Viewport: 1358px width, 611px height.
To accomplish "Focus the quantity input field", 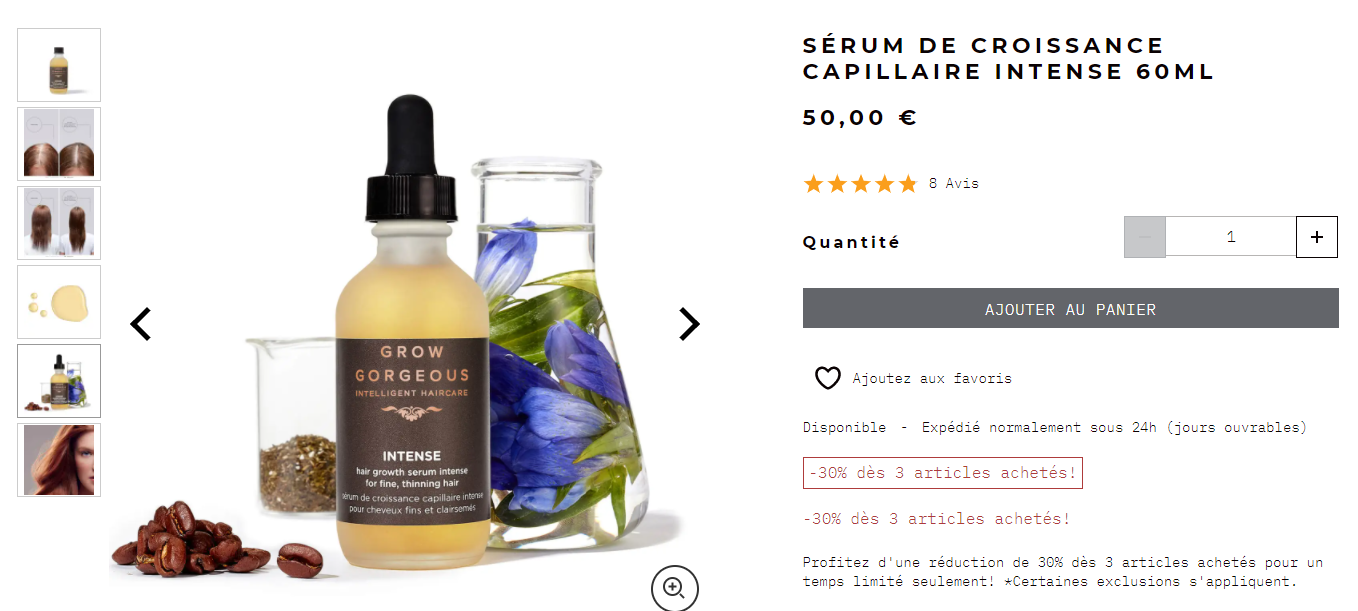I will 1231,237.
